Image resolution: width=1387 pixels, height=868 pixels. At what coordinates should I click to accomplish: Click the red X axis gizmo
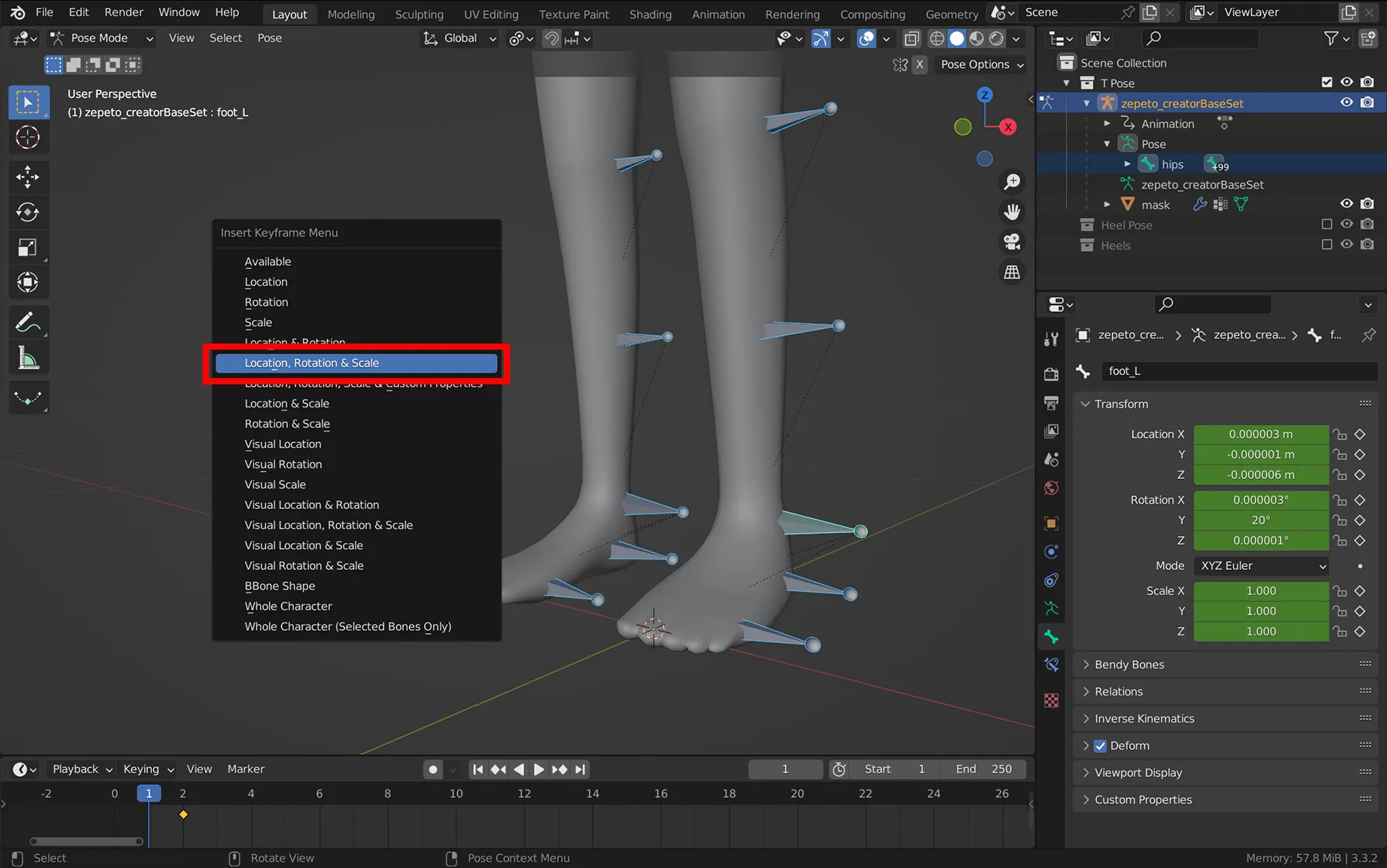[1008, 127]
